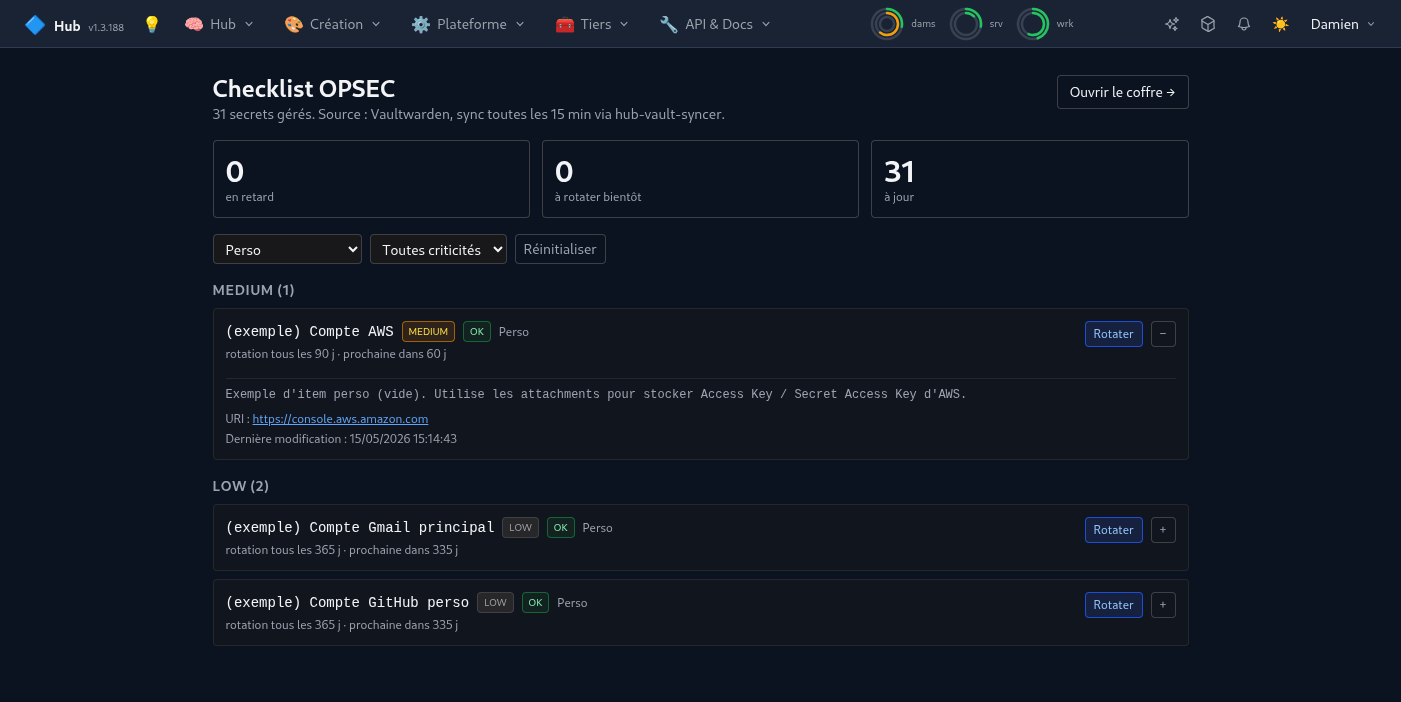This screenshot has width=1401, height=702.
Task: Open the Tiers menu
Action: click(x=592, y=24)
